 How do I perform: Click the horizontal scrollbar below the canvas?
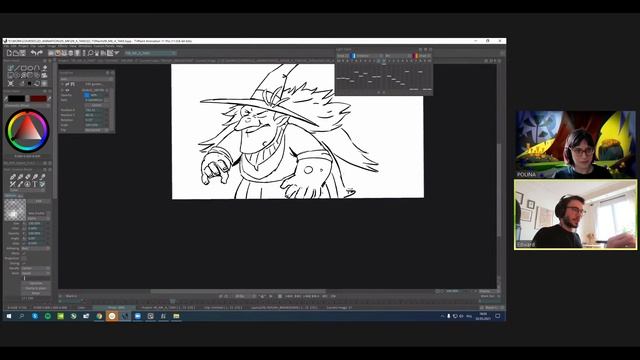click(x=237, y=291)
